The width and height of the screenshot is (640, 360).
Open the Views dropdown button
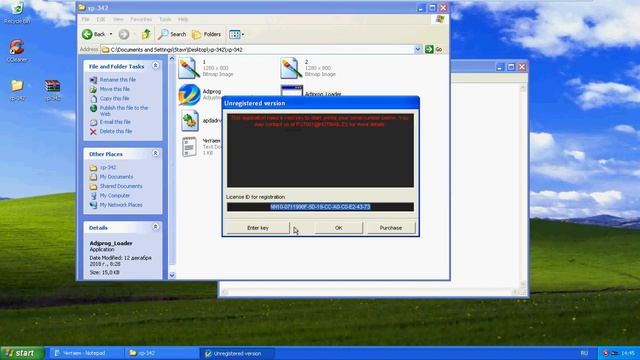(x=236, y=34)
